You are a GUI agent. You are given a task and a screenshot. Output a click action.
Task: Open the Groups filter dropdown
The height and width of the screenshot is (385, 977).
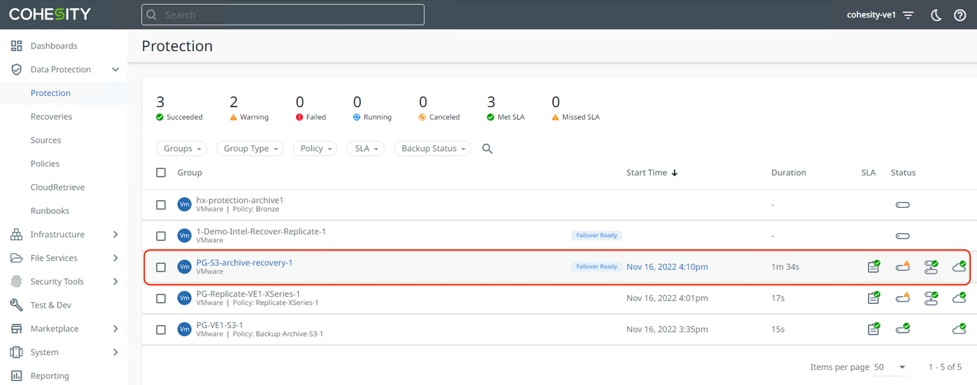pyautogui.click(x=181, y=148)
